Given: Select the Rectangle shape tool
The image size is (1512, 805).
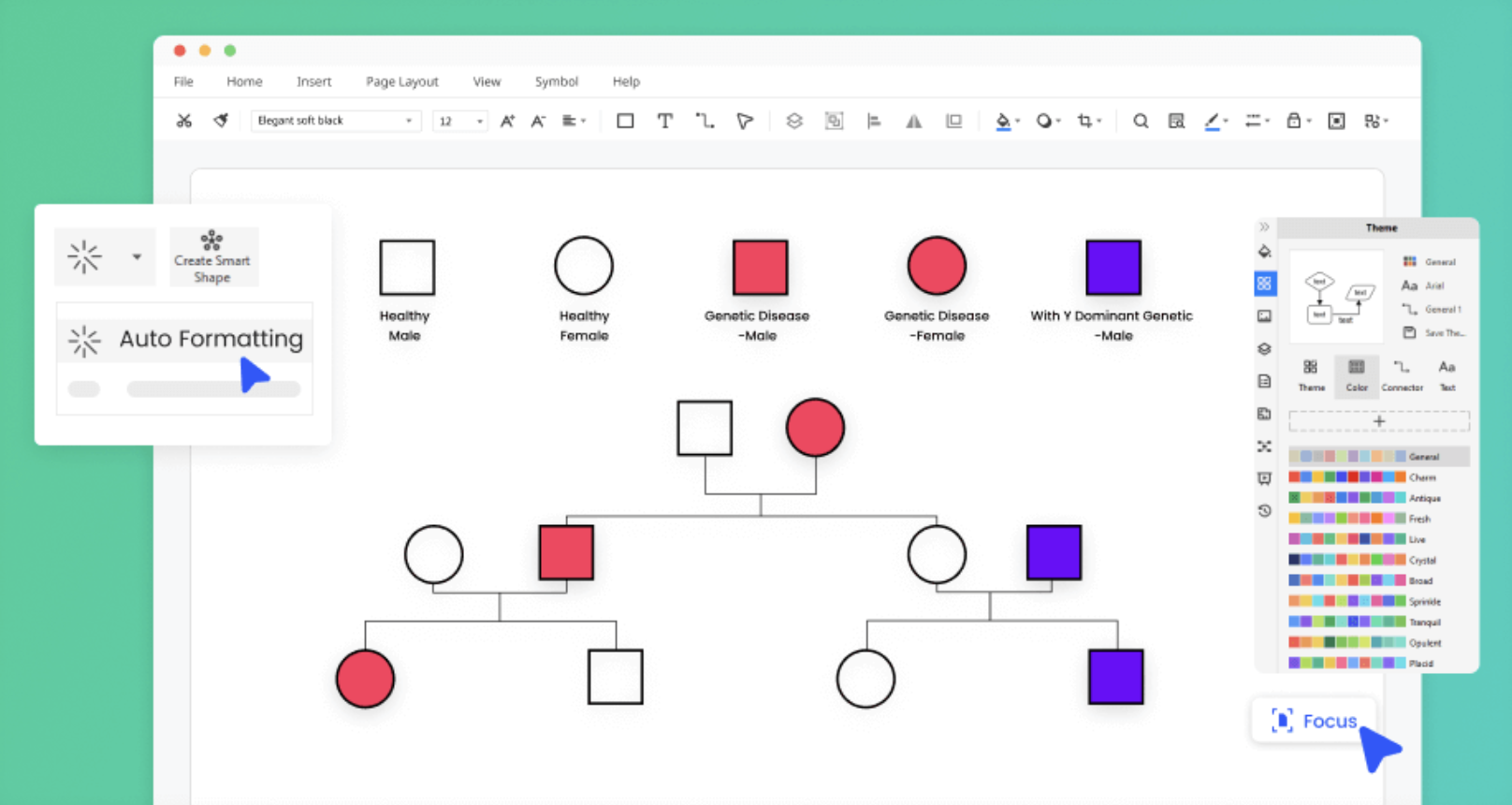Looking at the screenshot, I should click(x=625, y=121).
